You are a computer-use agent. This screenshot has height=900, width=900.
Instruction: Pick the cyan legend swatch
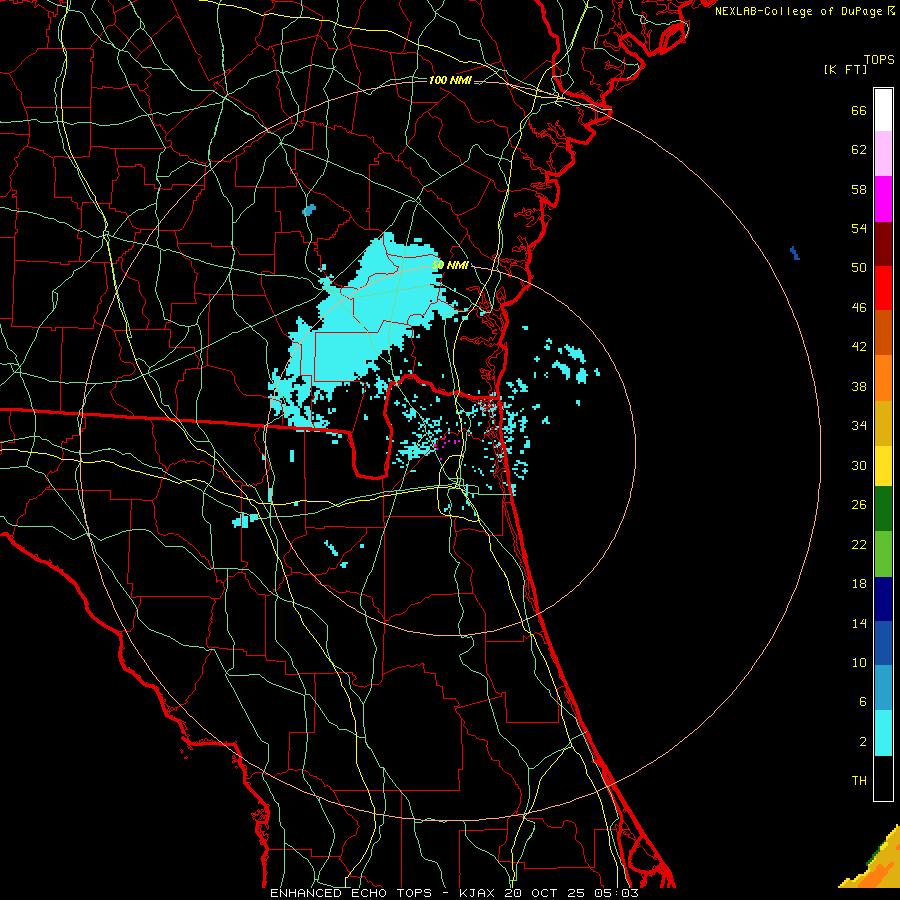883,733
